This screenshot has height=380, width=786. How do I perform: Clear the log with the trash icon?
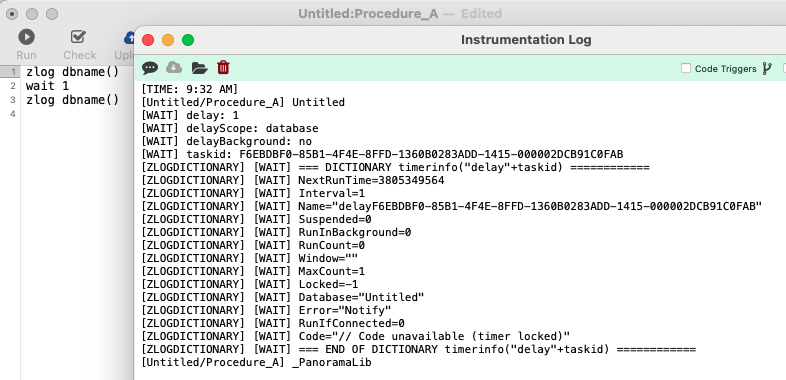pyautogui.click(x=223, y=68)
